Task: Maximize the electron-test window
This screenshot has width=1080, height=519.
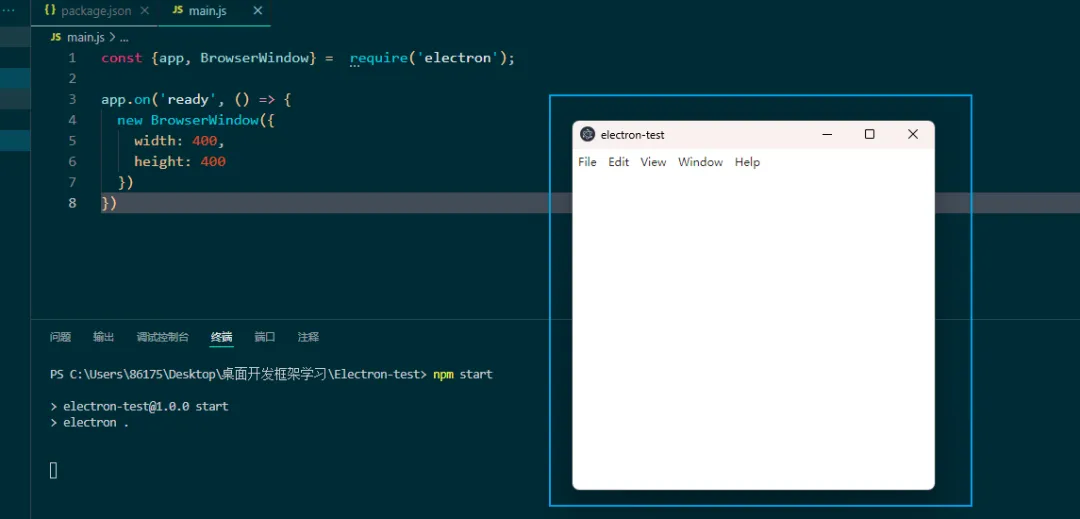Action: pos(870,135)
